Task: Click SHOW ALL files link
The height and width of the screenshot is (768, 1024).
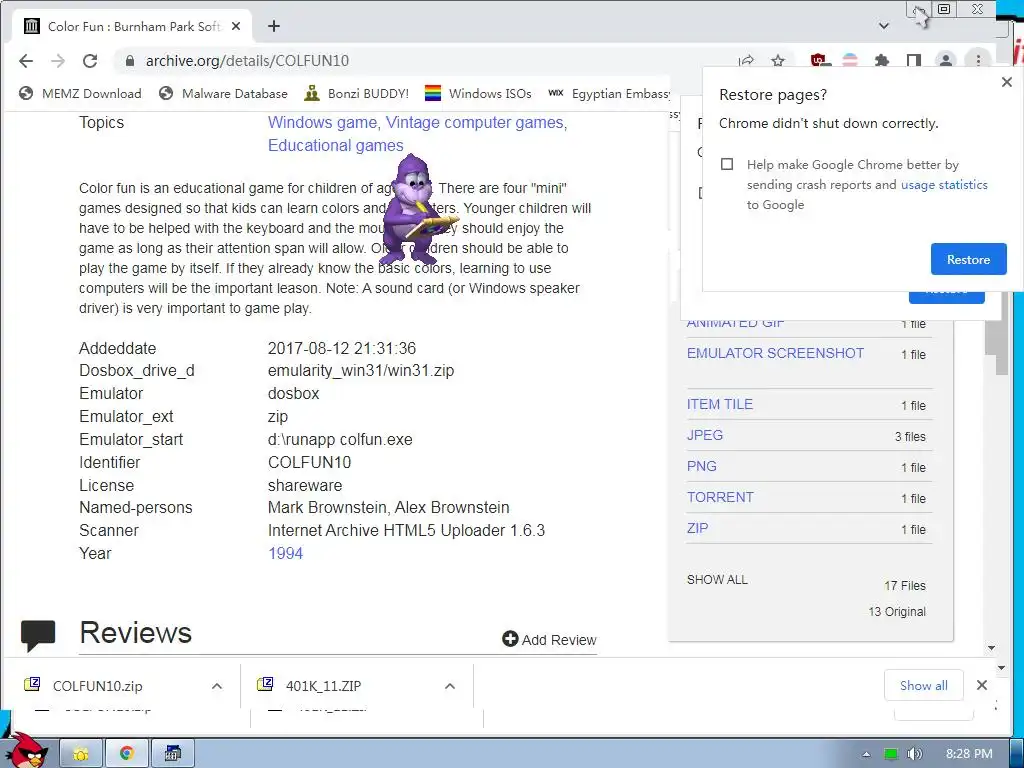Action: 717,580
